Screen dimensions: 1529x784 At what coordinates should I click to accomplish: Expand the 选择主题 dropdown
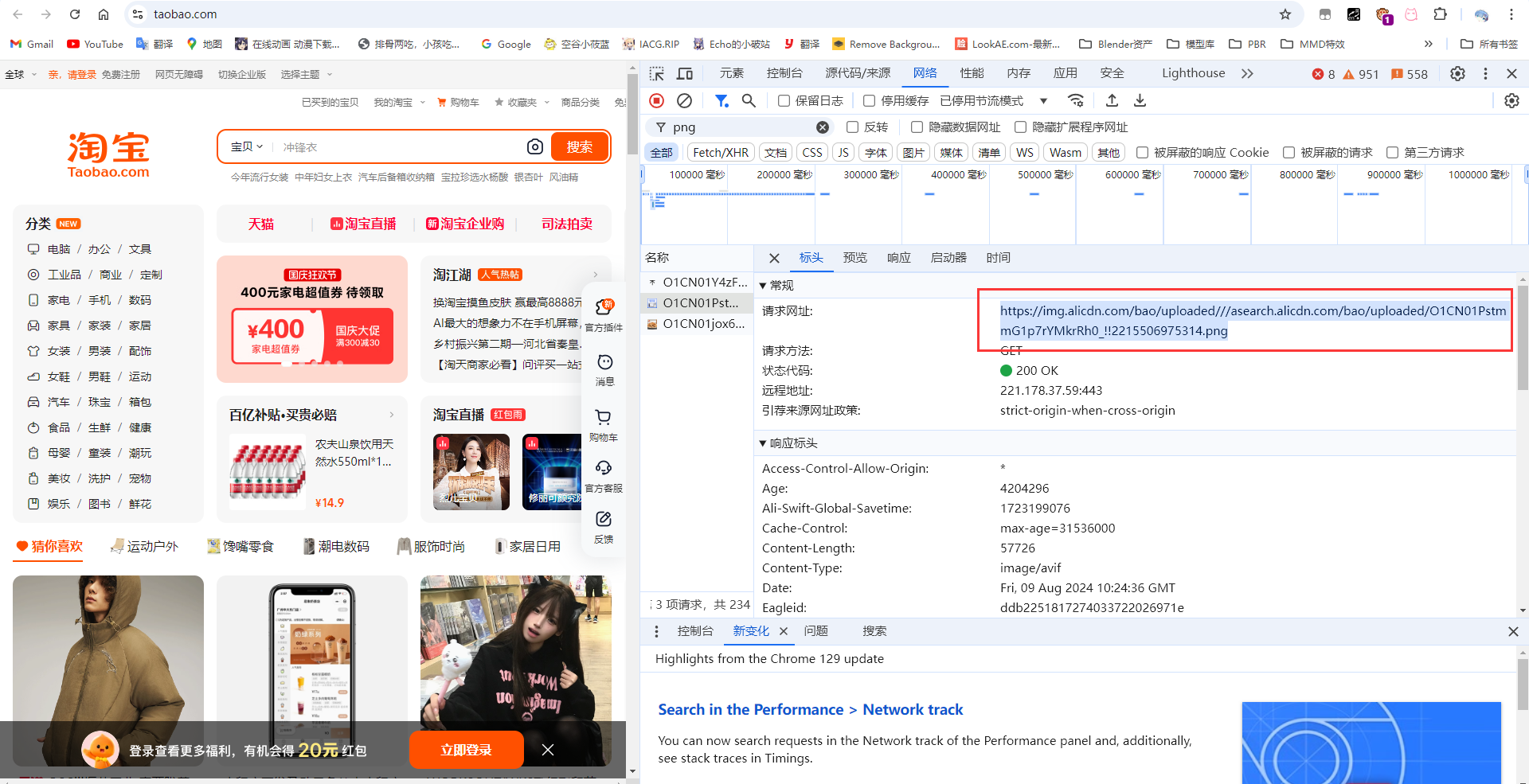pyautogui.click(x=307, y=74)
